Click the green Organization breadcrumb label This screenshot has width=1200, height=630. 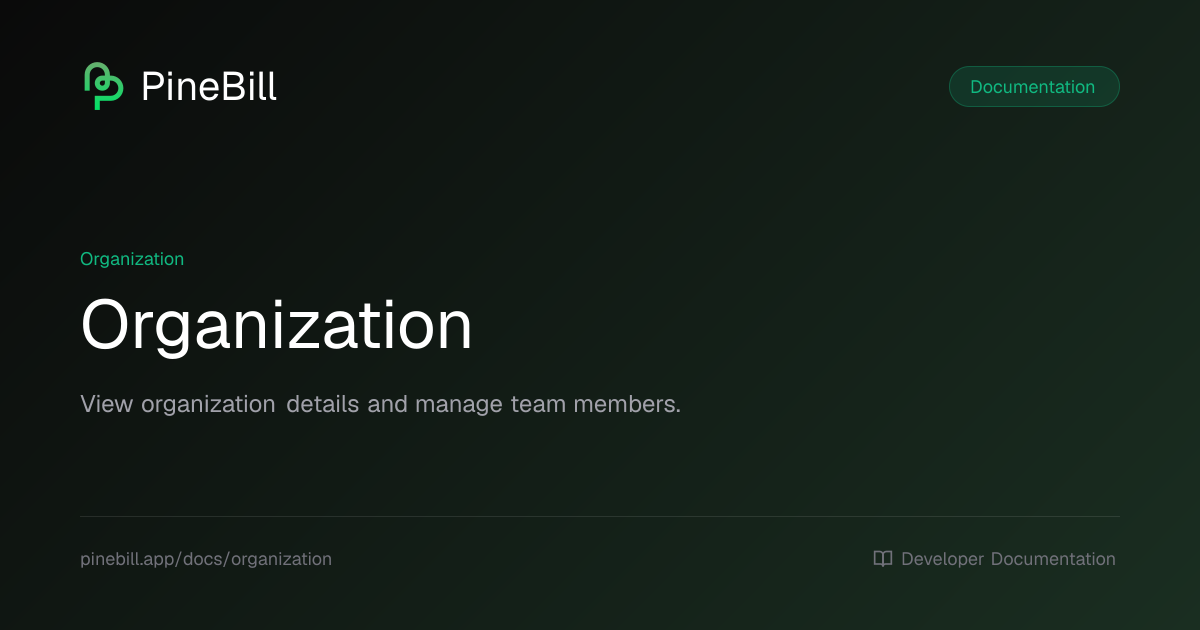pyautogui.click(x=132, y=259)
